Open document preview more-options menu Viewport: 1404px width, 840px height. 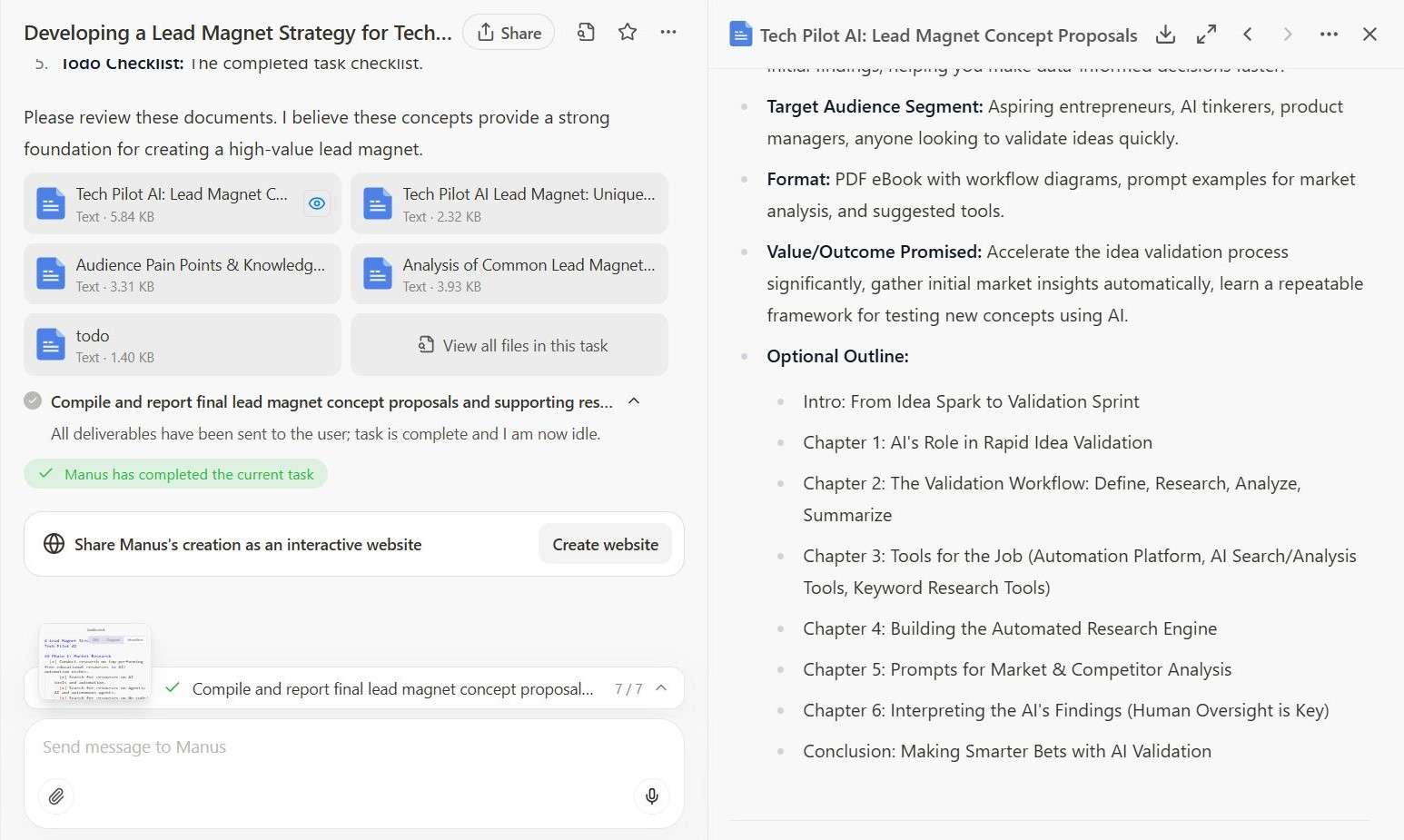point(1329,35)
